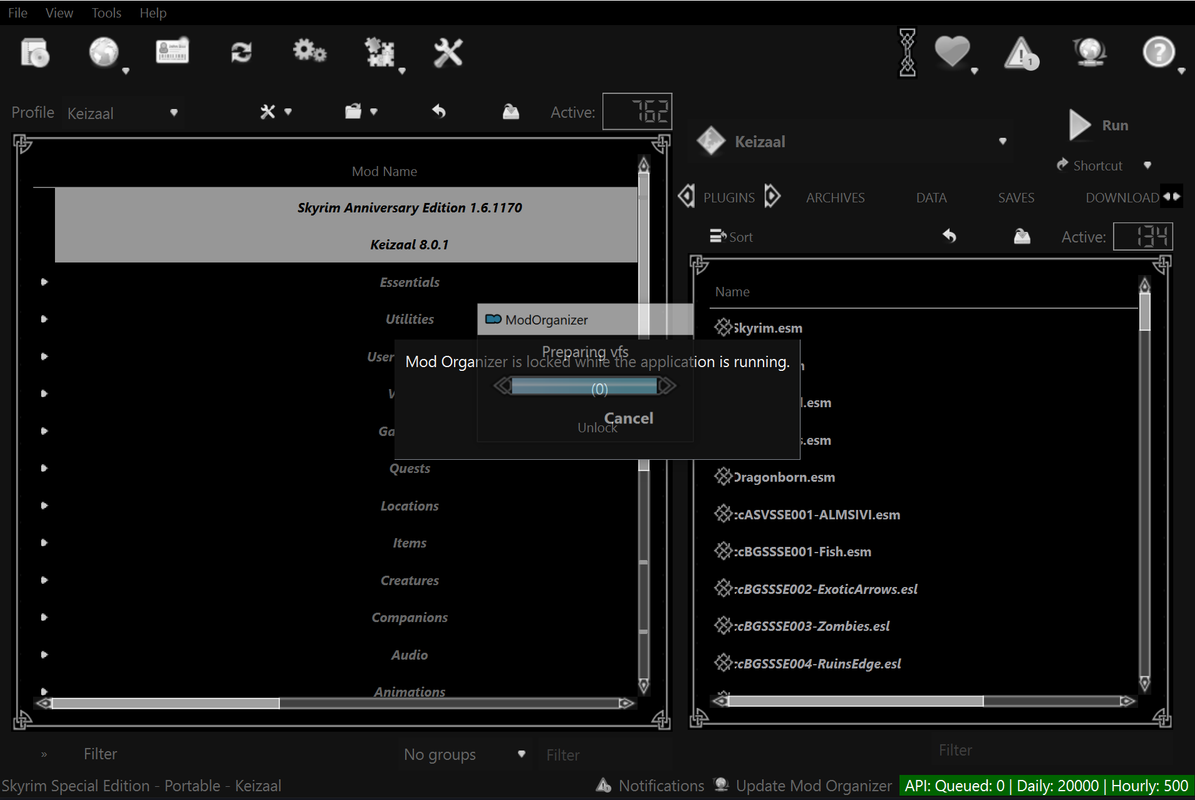This screenshot has width=1195, height=800.
Task: Click the Mod Name column header
Action: [x=384, y=171]
